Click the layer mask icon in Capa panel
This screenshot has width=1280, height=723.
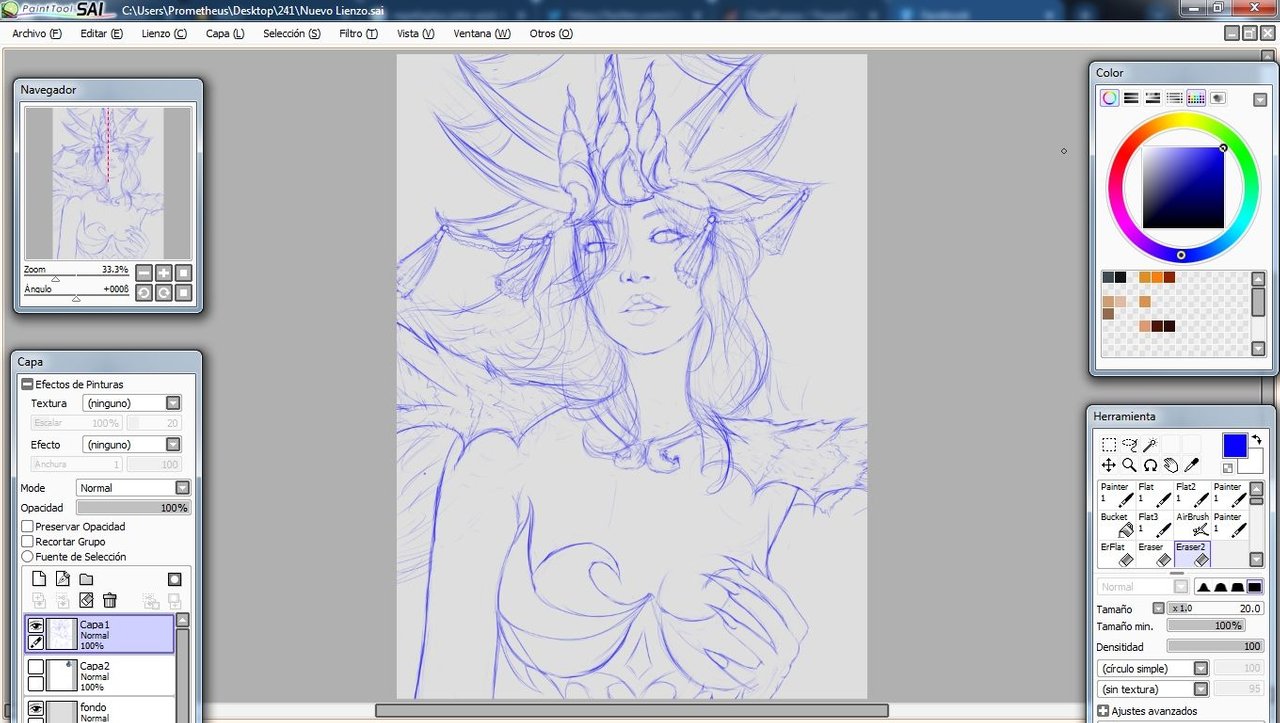(x=174, y=579)
